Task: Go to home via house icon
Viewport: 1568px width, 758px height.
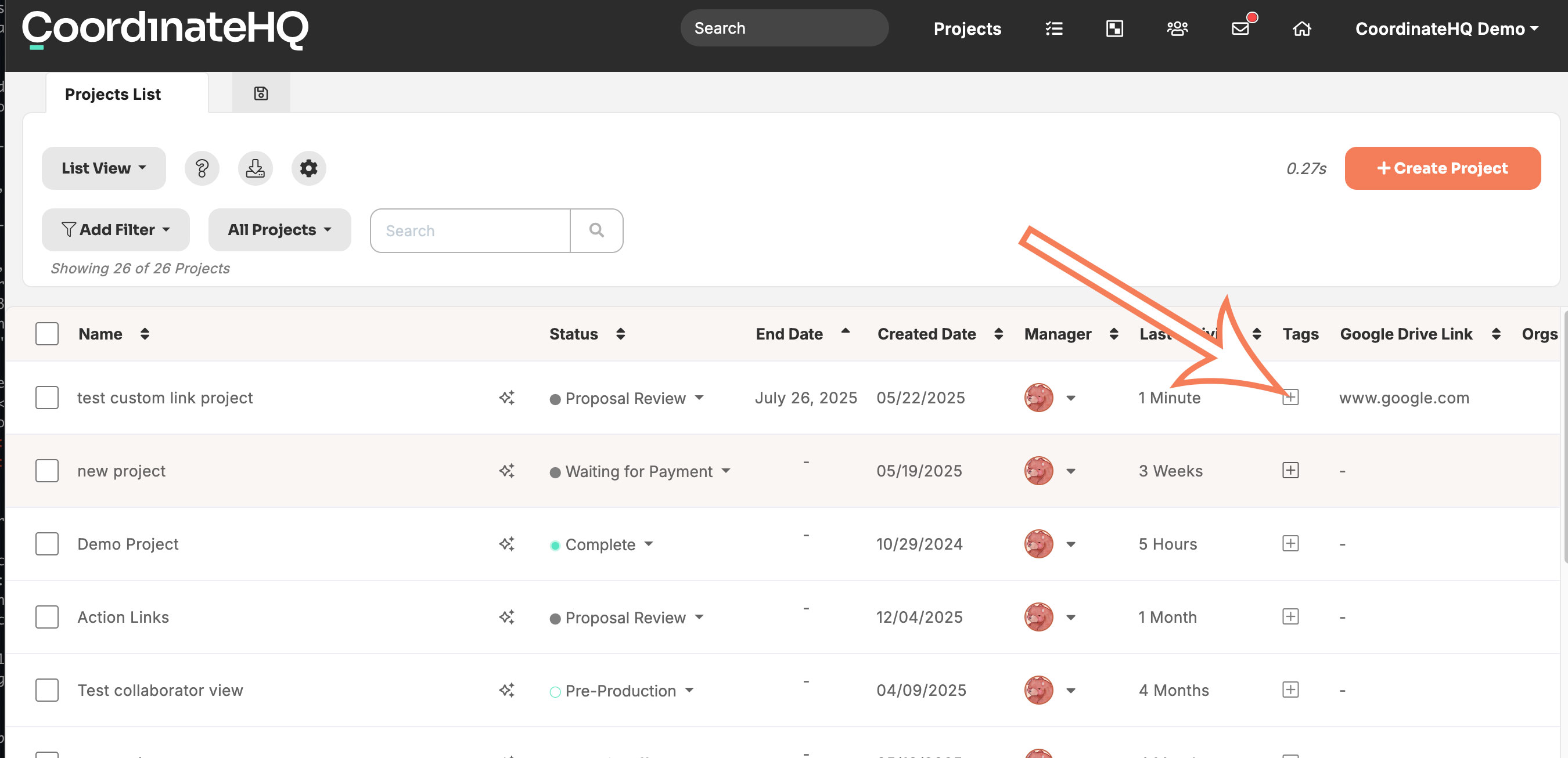Action: tap(1301, 28)
